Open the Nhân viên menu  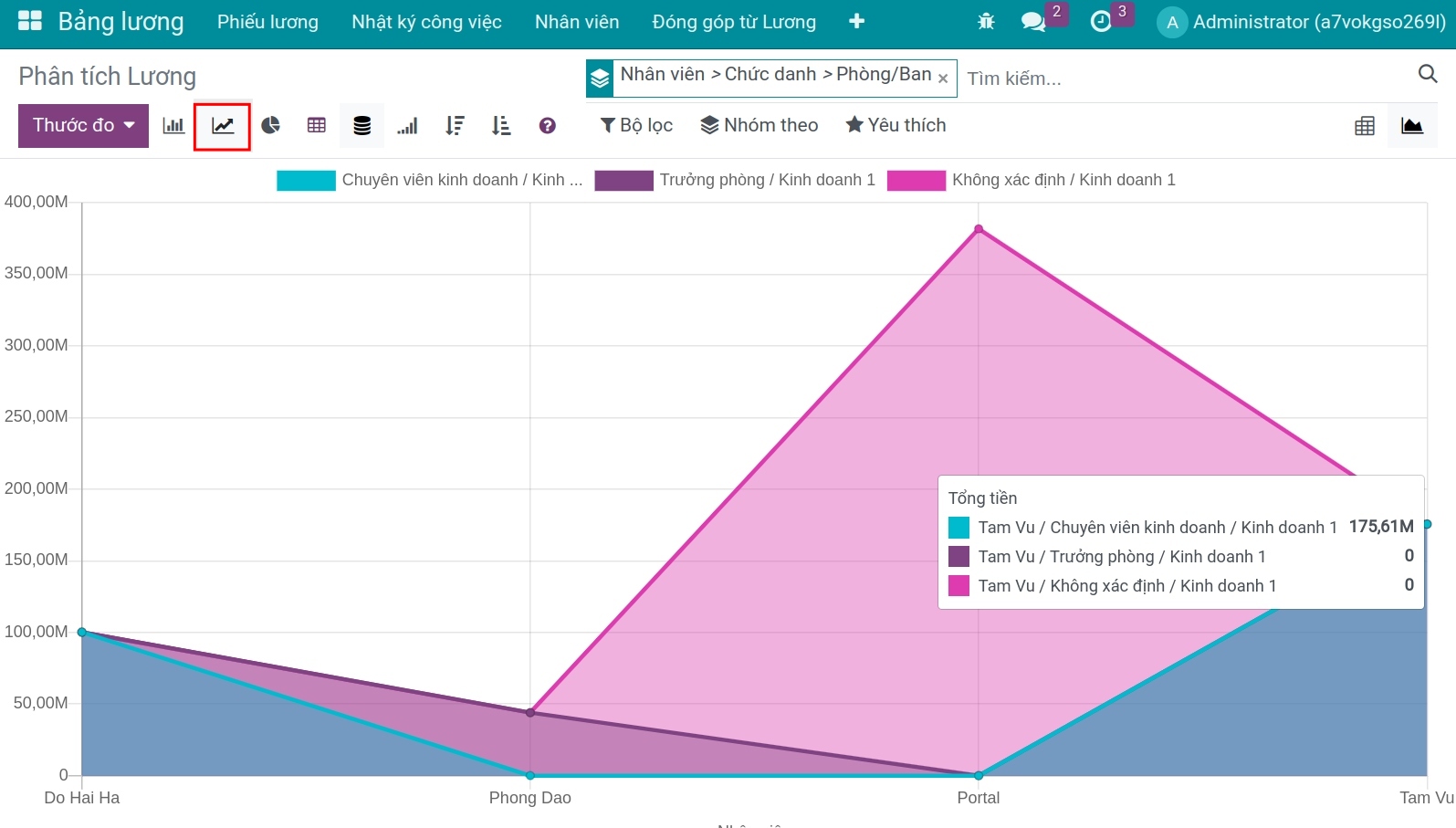click(577, 22)
